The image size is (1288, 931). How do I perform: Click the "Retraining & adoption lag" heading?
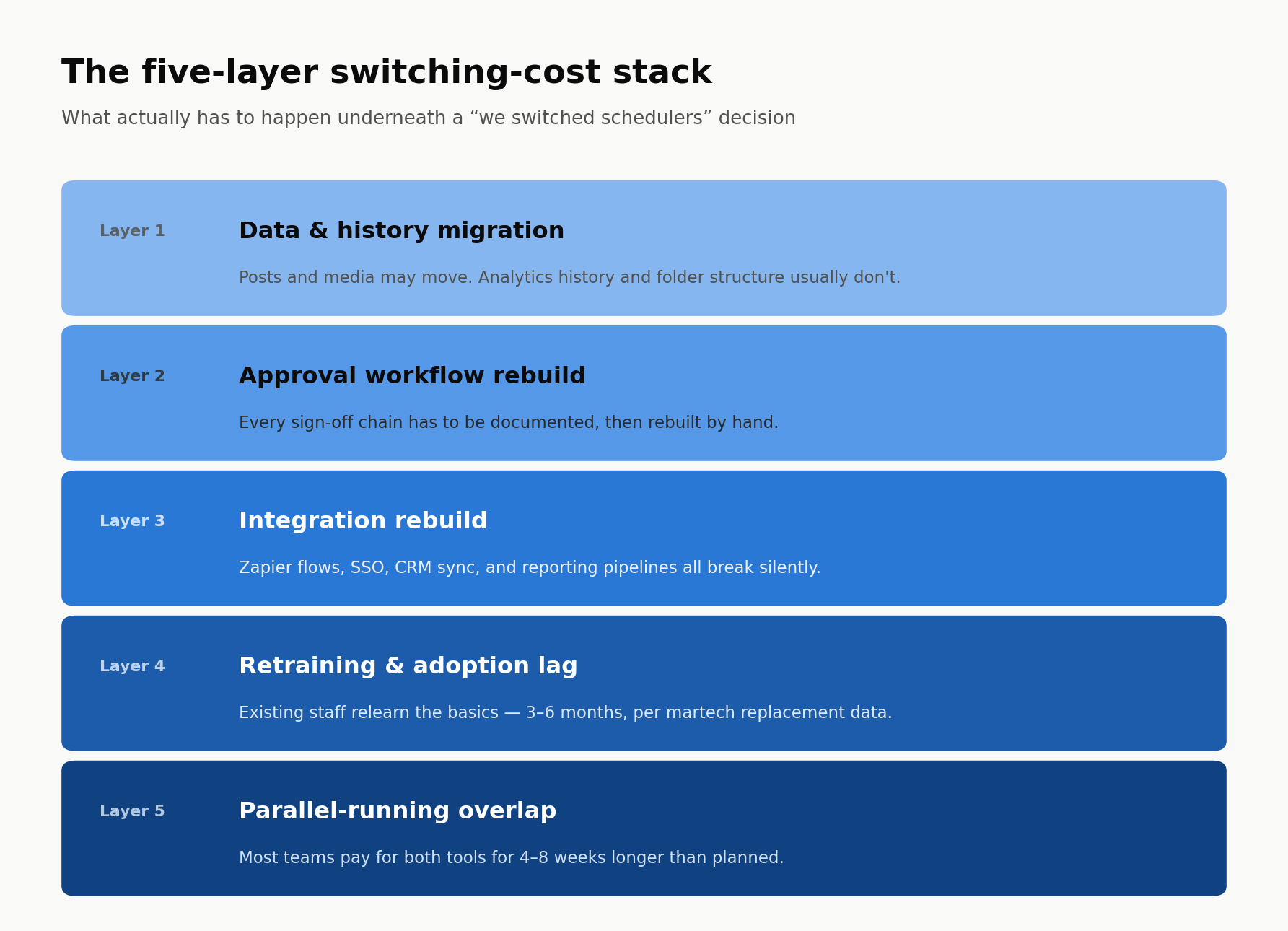pos(408,667)
